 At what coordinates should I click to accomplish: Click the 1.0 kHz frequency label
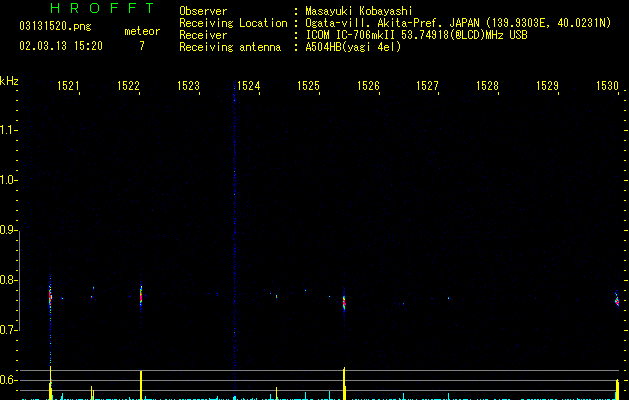[8, 180]
